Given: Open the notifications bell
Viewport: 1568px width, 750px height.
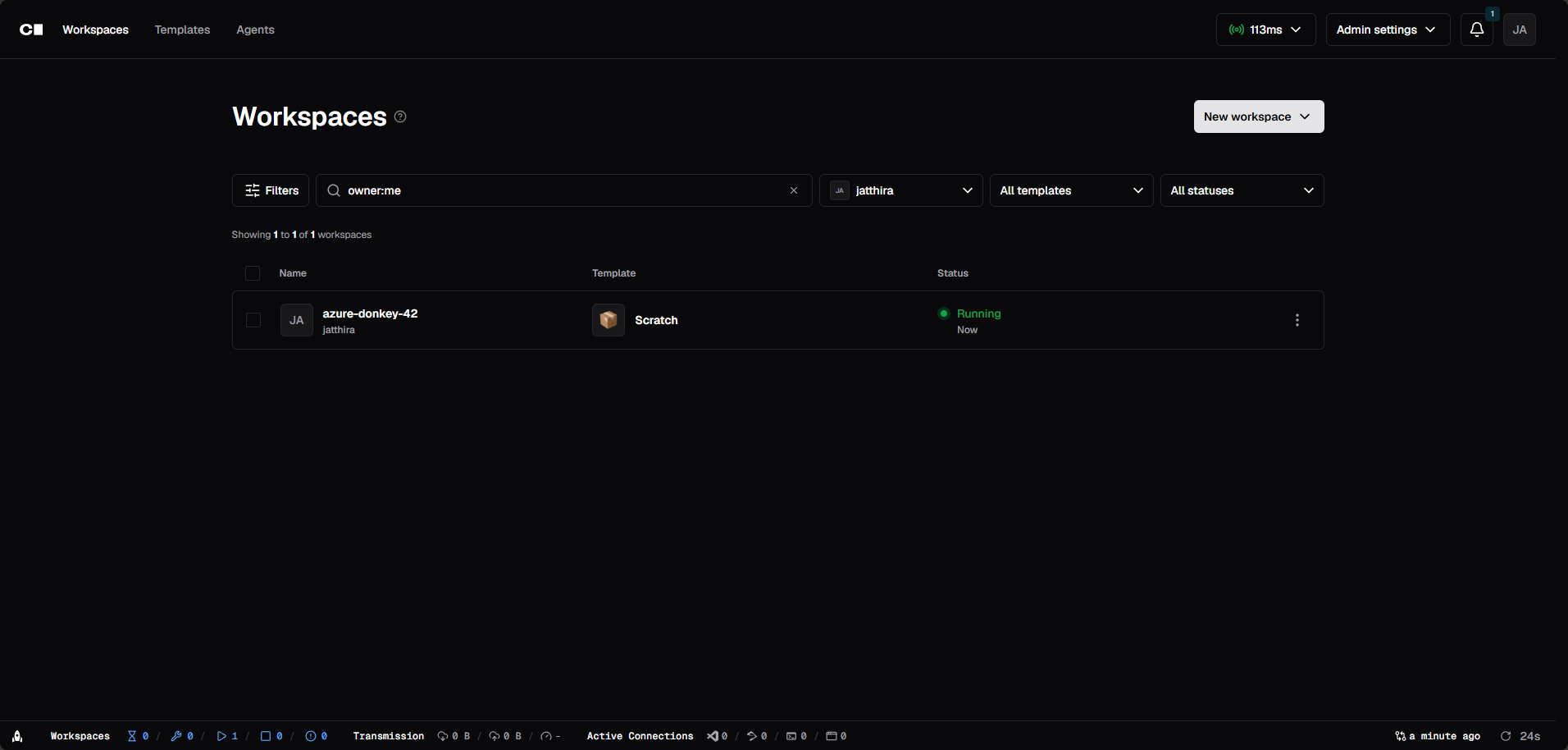Looking at the screenshot, I should [1476, 30].
